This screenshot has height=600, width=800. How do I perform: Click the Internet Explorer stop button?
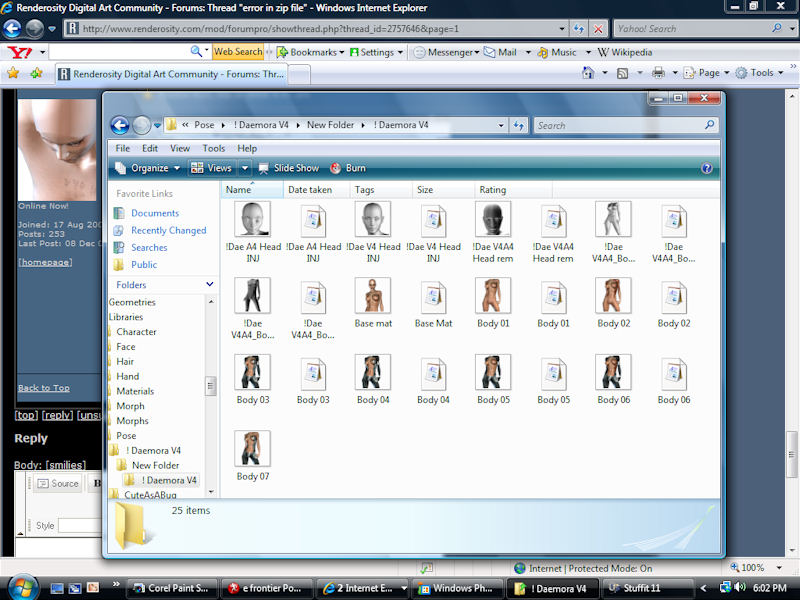click(x=598, y=29)
